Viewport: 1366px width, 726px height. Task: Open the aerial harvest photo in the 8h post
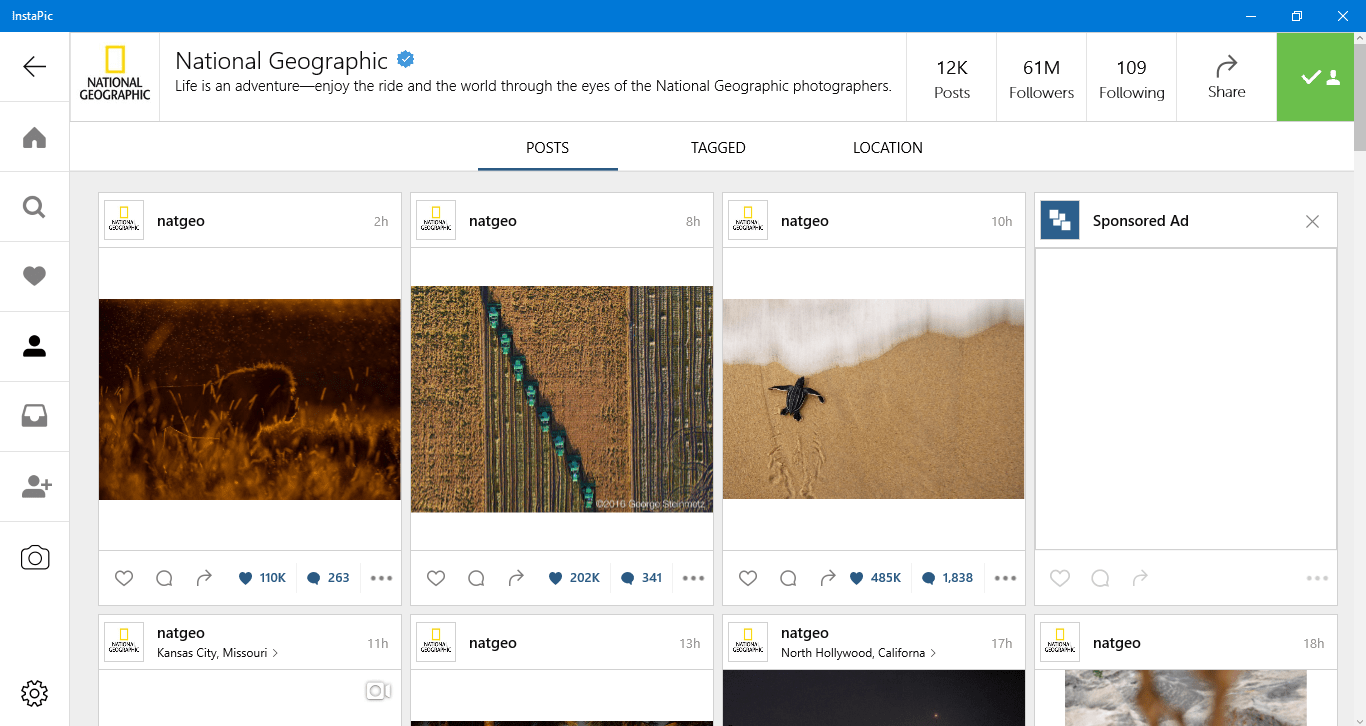point(562,399)
